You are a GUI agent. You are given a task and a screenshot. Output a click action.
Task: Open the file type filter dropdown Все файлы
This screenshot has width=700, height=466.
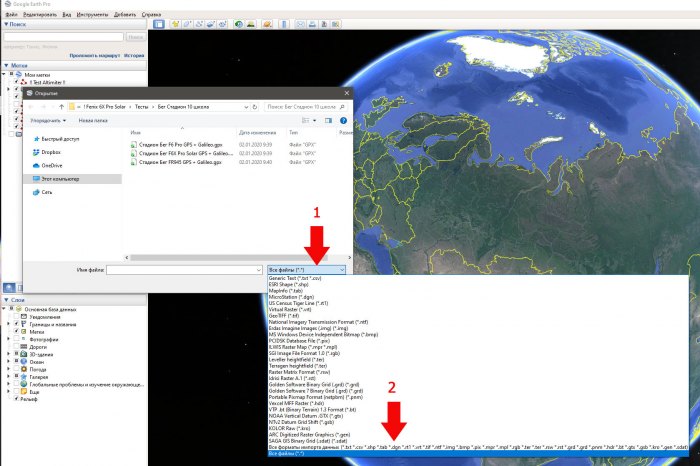306,270
